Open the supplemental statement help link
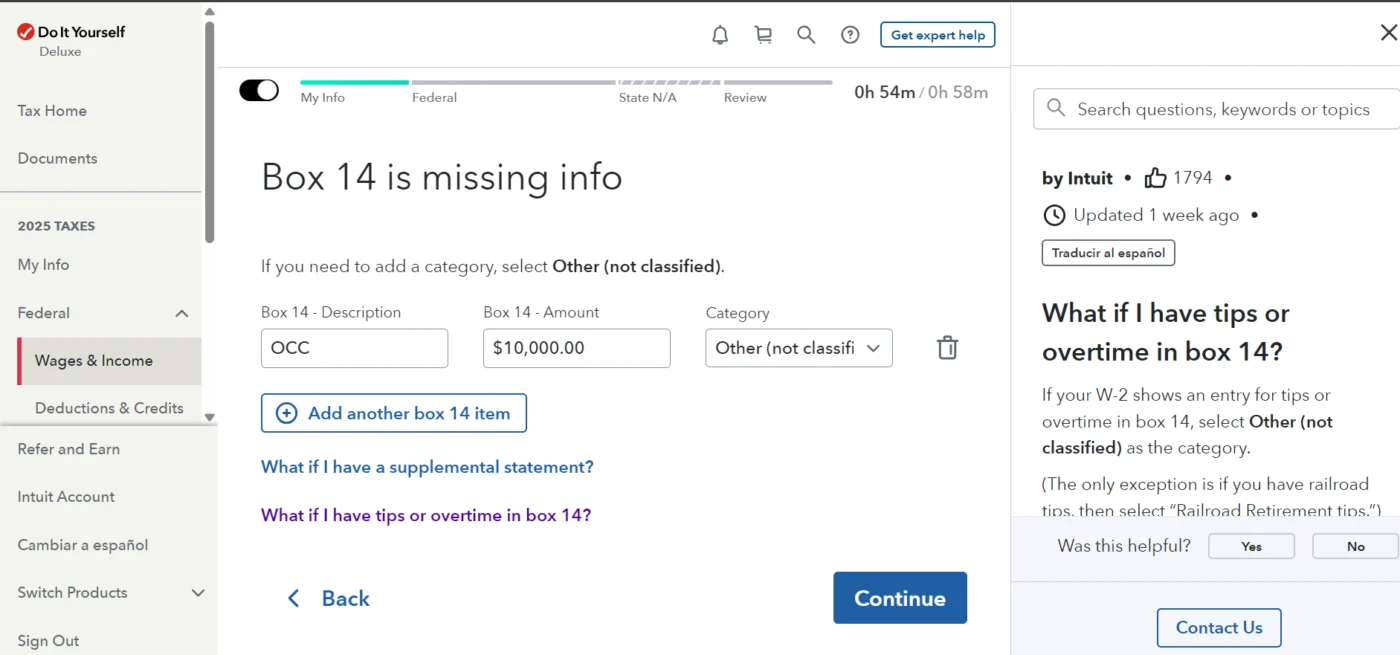This screenshot has height=655, width=1400. pyautogui.click(x=426, y=466)
